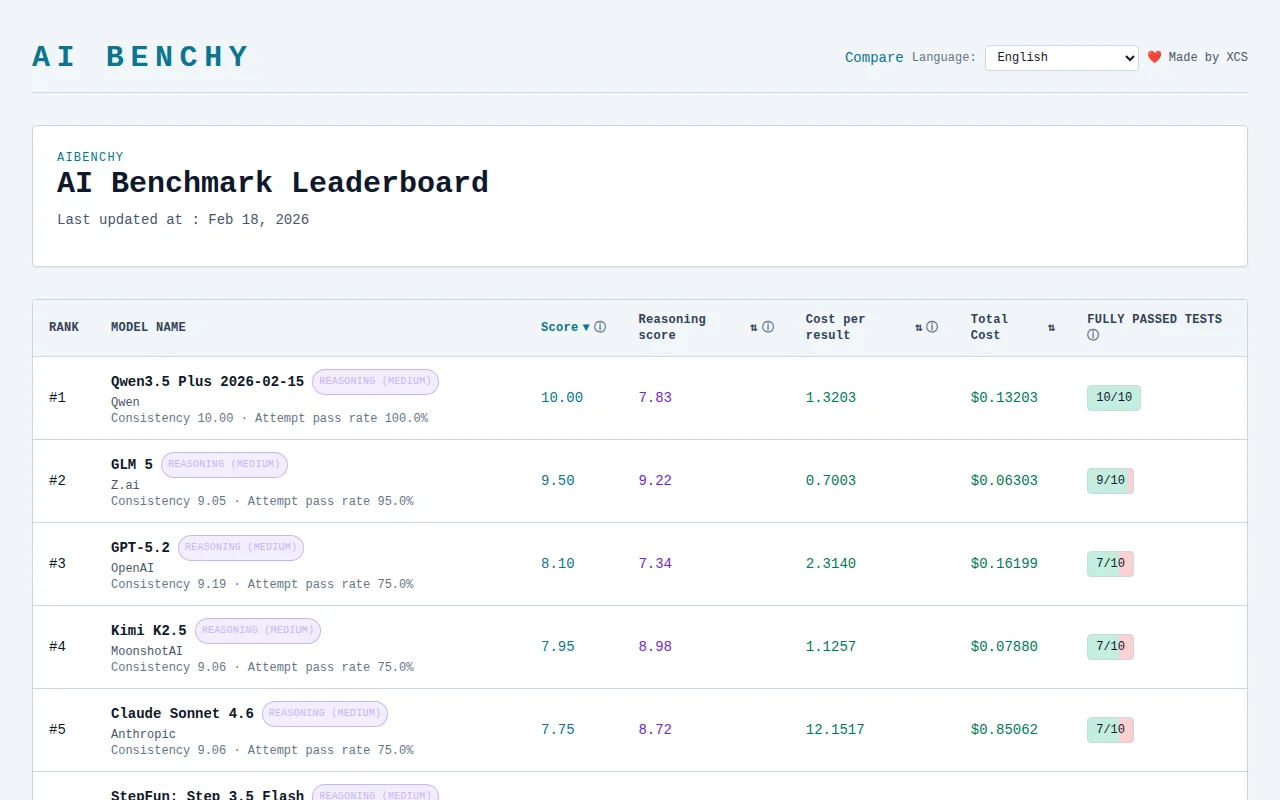Click the Anthropic provider label

[x=143, y=734]
